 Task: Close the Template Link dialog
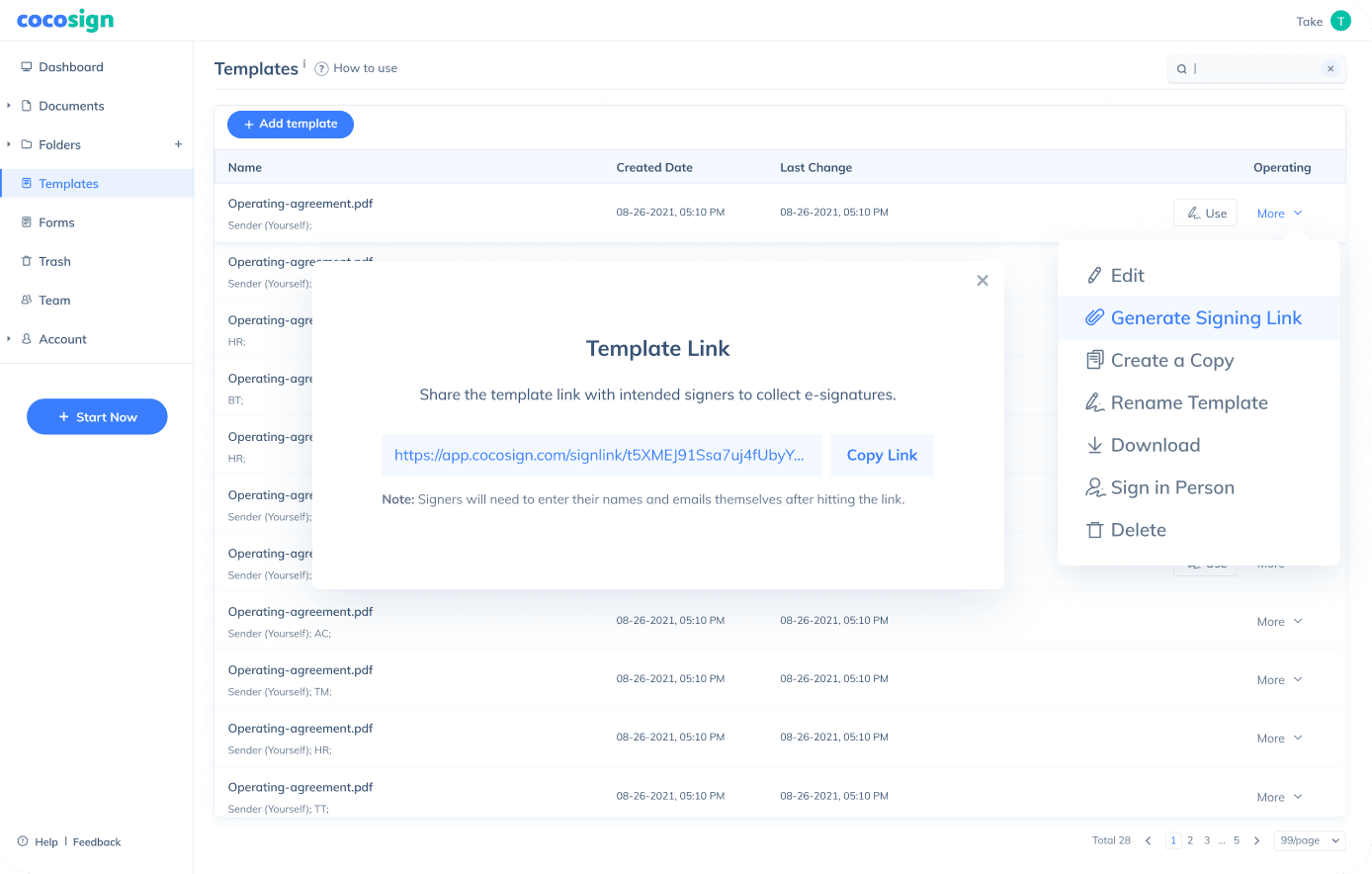982,281
